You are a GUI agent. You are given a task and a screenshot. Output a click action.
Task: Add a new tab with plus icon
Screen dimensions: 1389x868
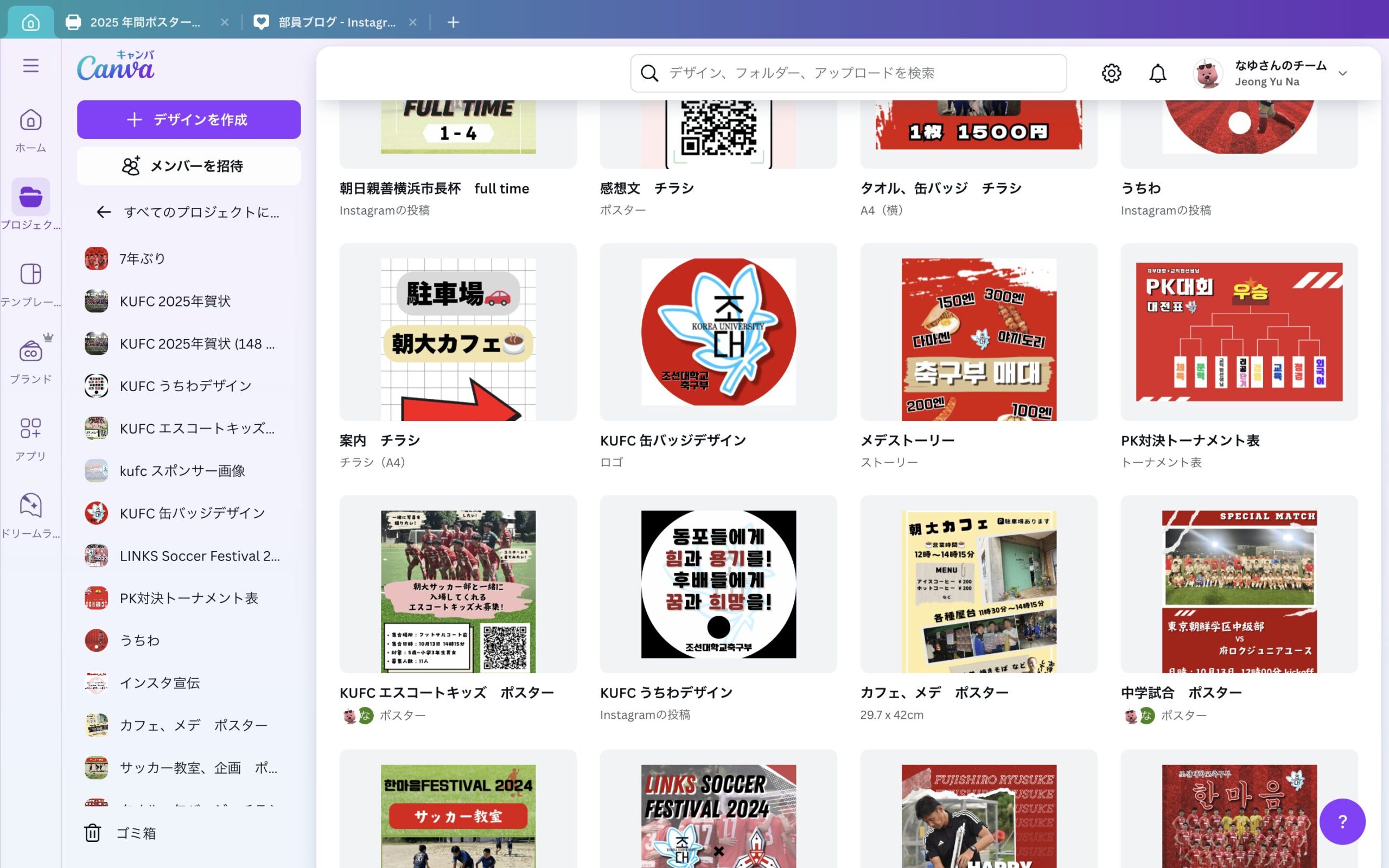pyautogui.click(x=453, y=22)
